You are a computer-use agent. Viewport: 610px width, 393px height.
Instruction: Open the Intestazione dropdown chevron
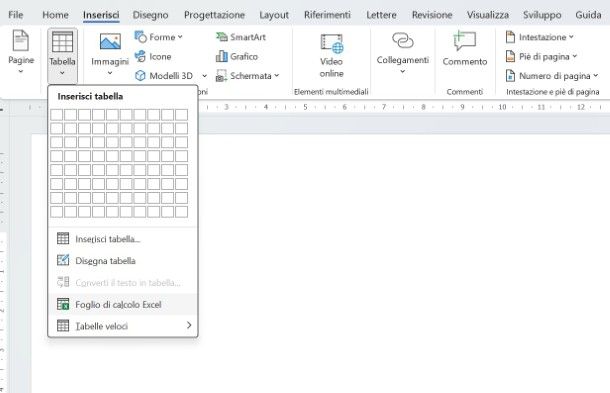tap(571, 37)
